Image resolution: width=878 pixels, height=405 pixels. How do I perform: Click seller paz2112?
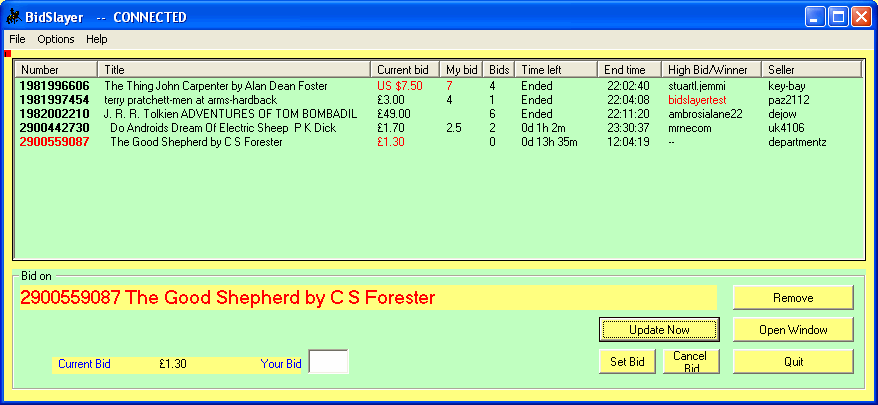pos(789,100)
